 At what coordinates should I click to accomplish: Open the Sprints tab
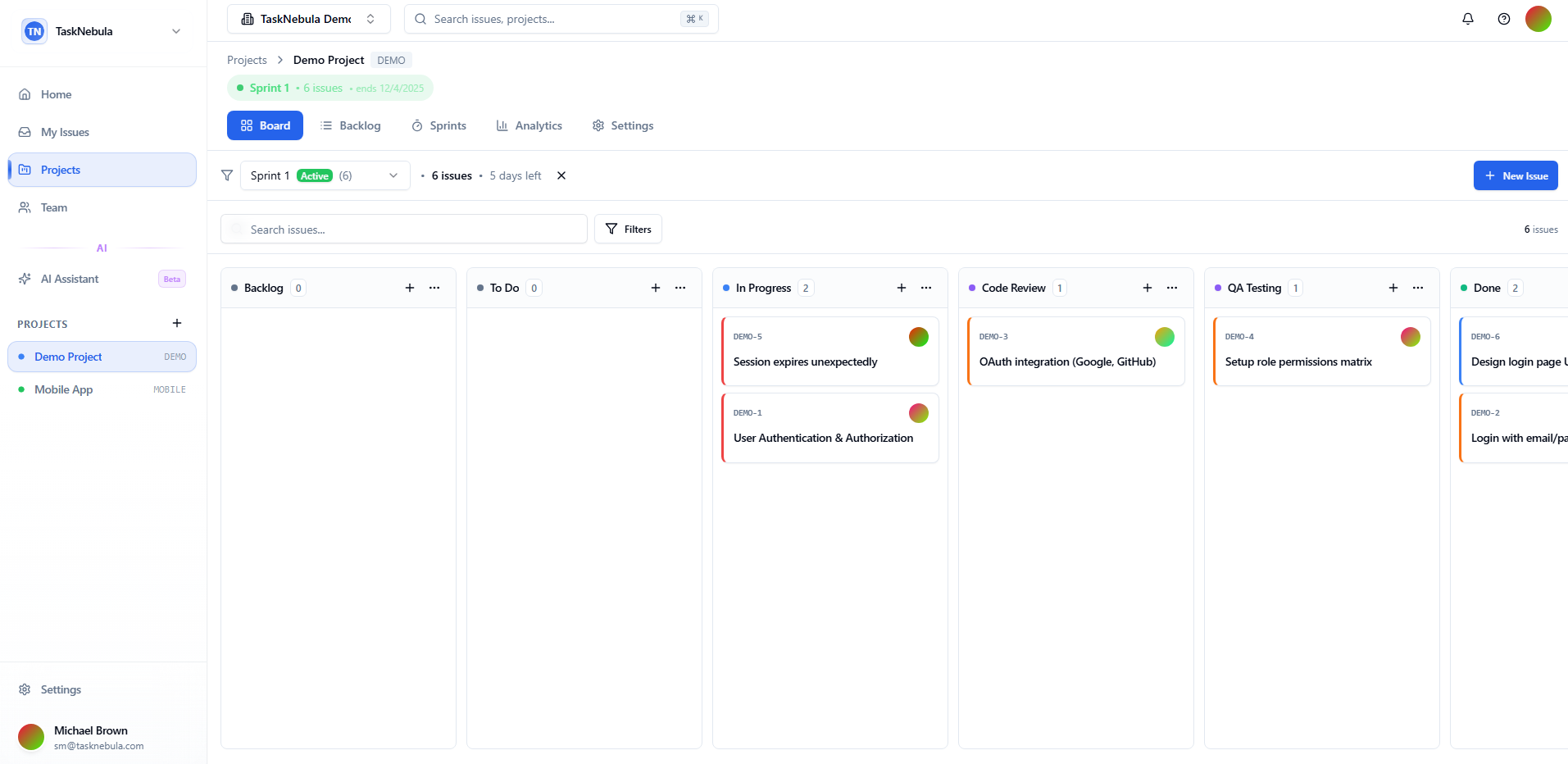pyautogui.click(x=448, y=125)
